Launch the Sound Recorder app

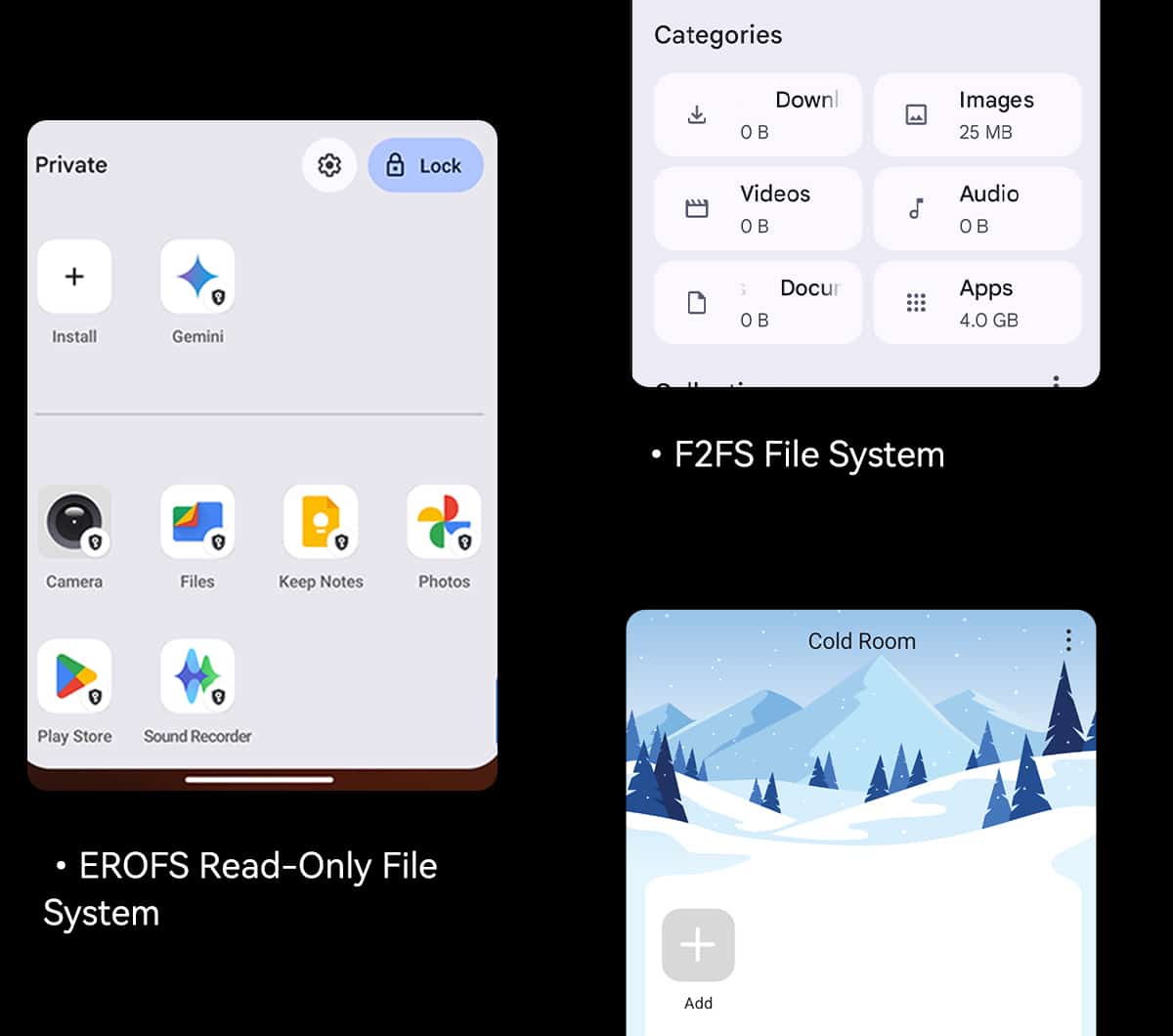(x=197, y=676)
